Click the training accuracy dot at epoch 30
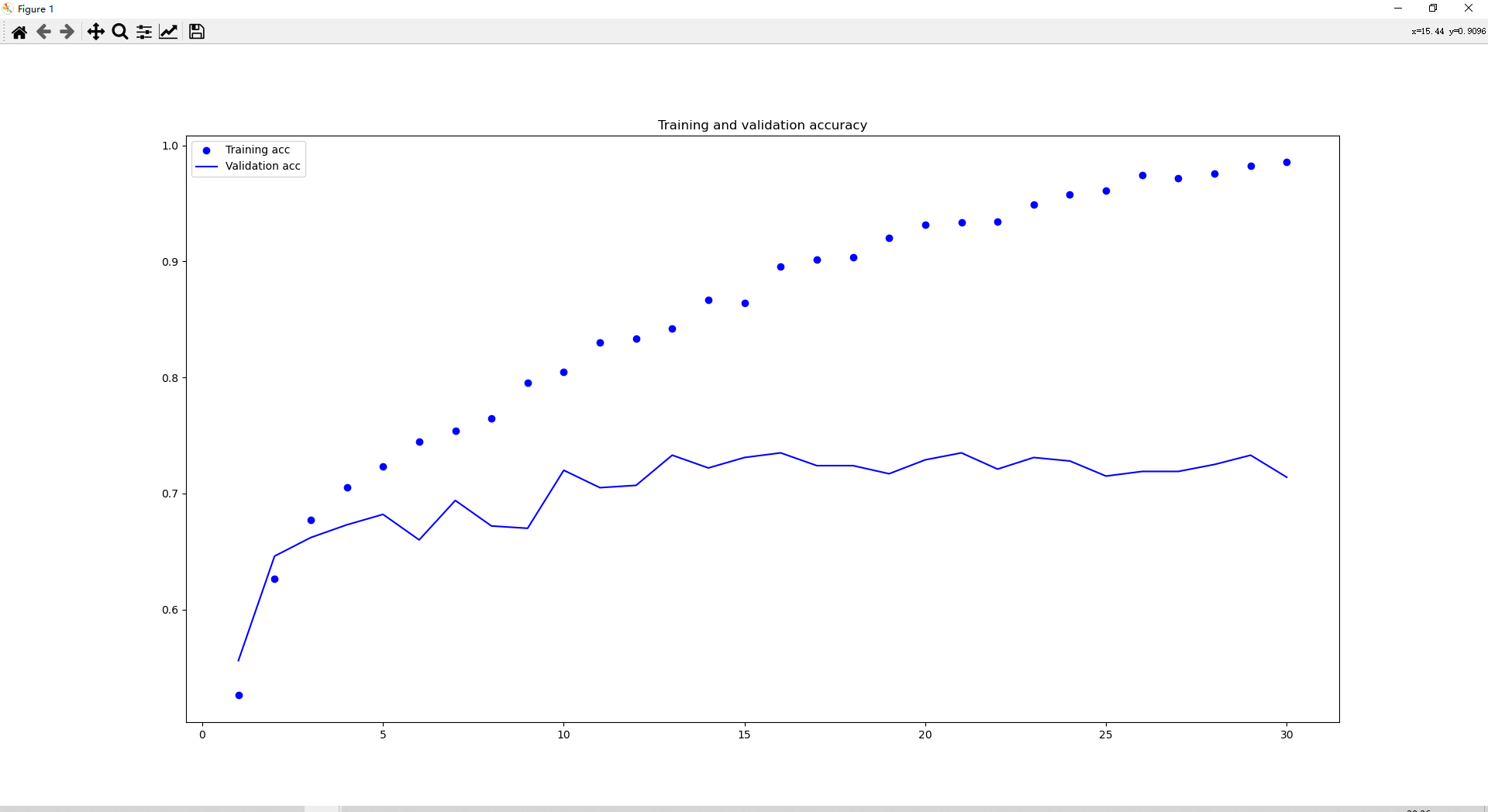 point(1286,163)
